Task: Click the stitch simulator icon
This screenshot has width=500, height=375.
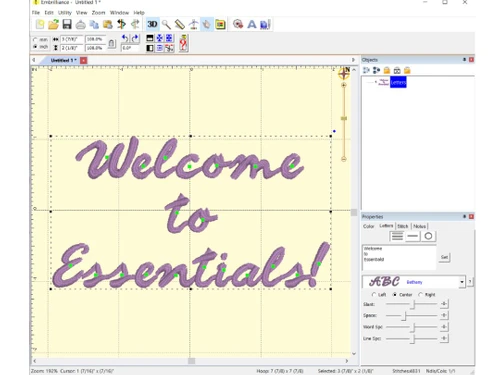Action: pos(238,24)
